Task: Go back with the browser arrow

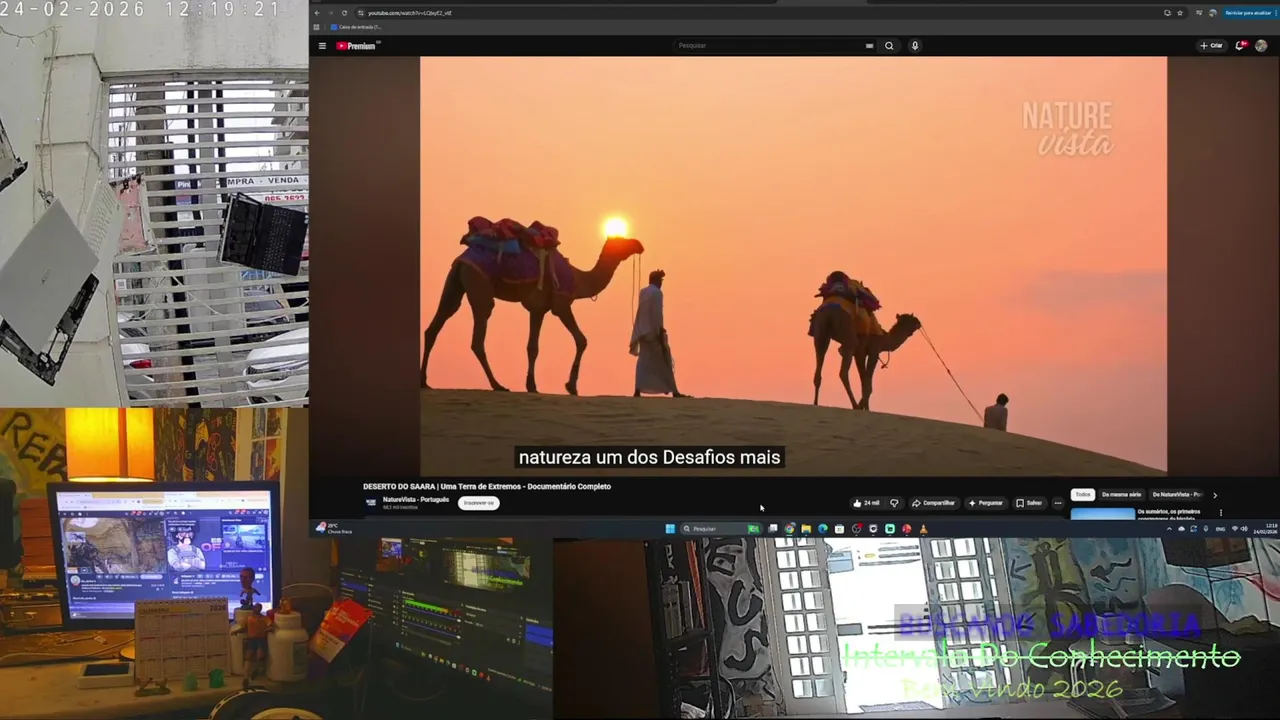Action: tap(318, 13)
